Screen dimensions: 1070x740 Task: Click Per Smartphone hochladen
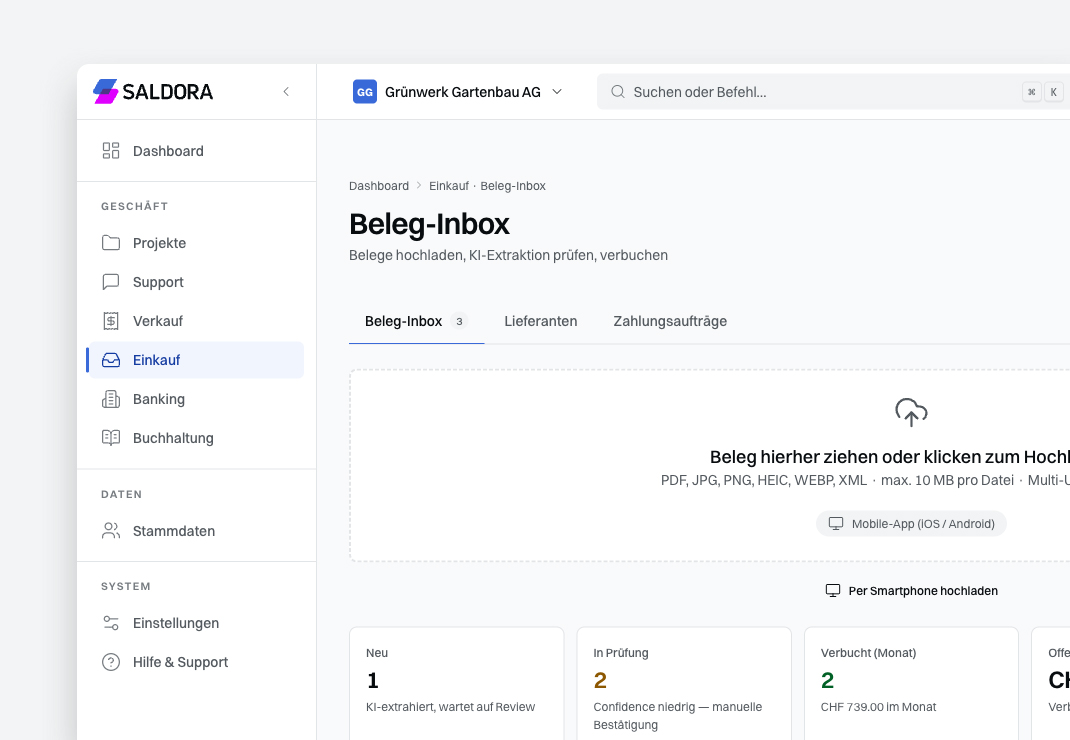pyautogui.click(x=911, y=590)
